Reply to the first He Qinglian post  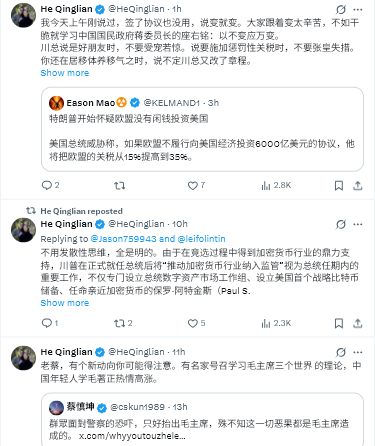50,185
